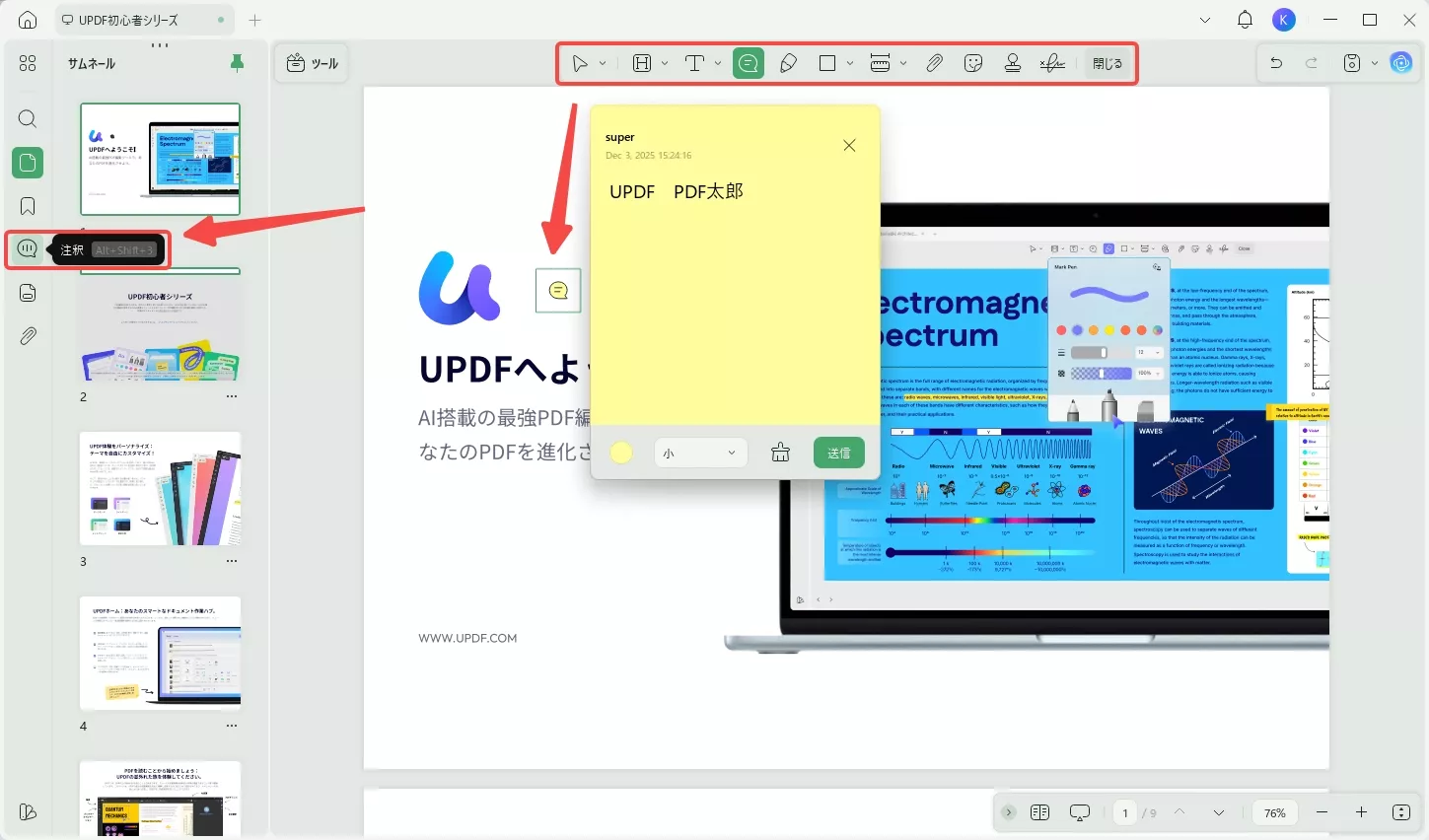Zoom out with the minus button

(x=1322, y=812)
